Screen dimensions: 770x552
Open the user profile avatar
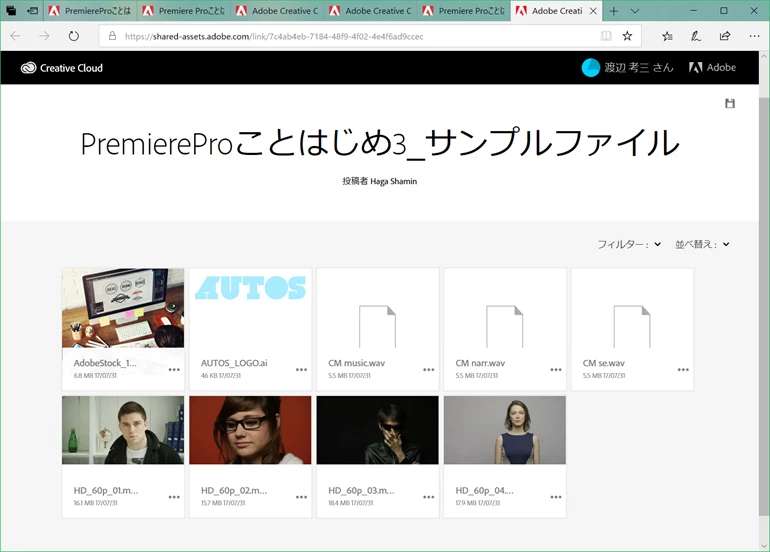point(590,68)
